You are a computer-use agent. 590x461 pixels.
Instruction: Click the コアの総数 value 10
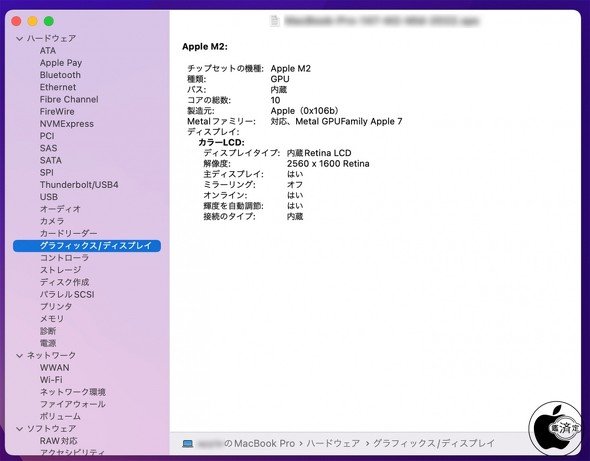coord(275,100)
